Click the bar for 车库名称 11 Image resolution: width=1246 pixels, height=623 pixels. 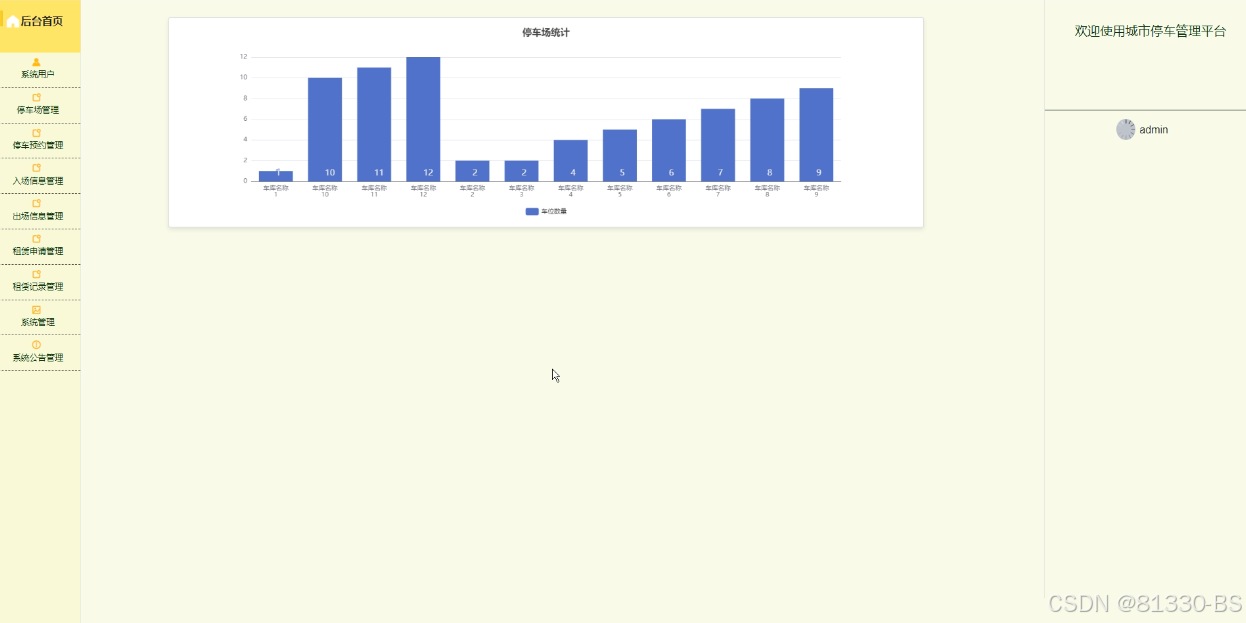(x=374, y=124)
